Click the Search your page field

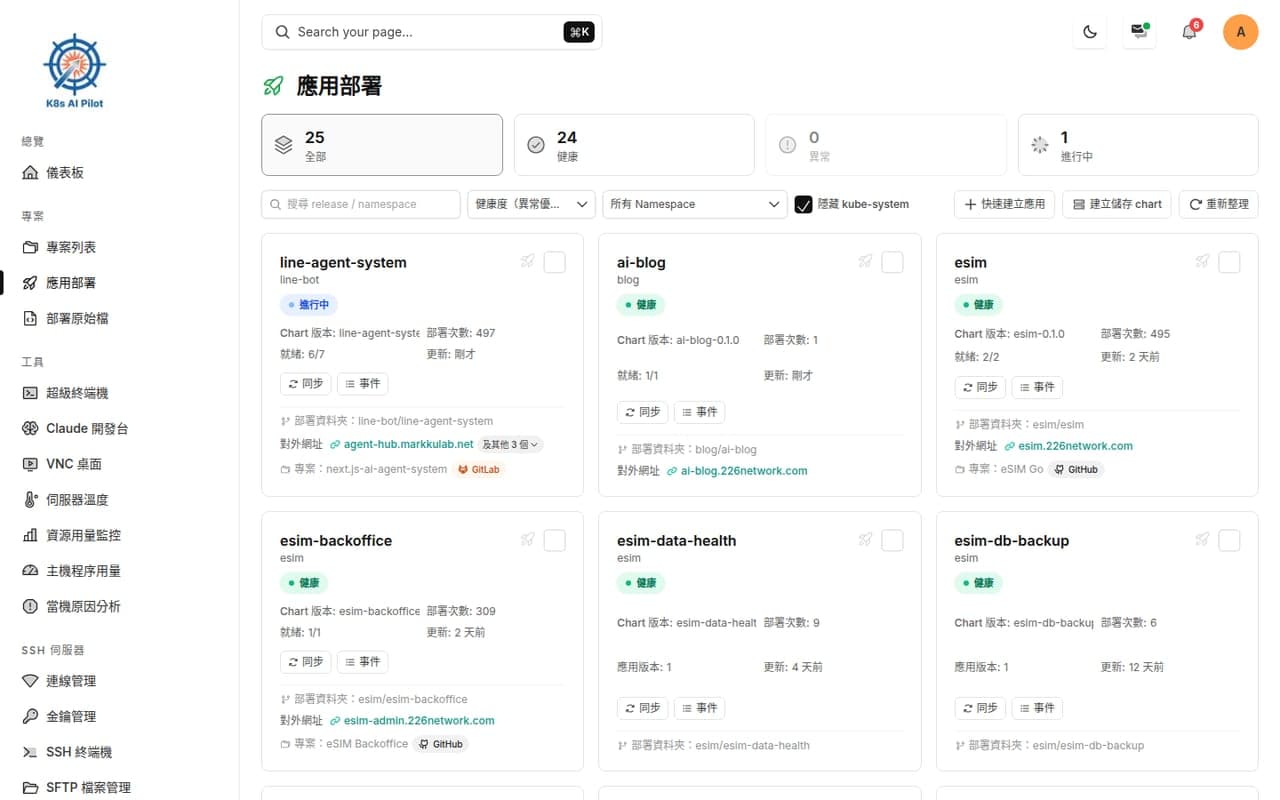click(x=432, y=32)
